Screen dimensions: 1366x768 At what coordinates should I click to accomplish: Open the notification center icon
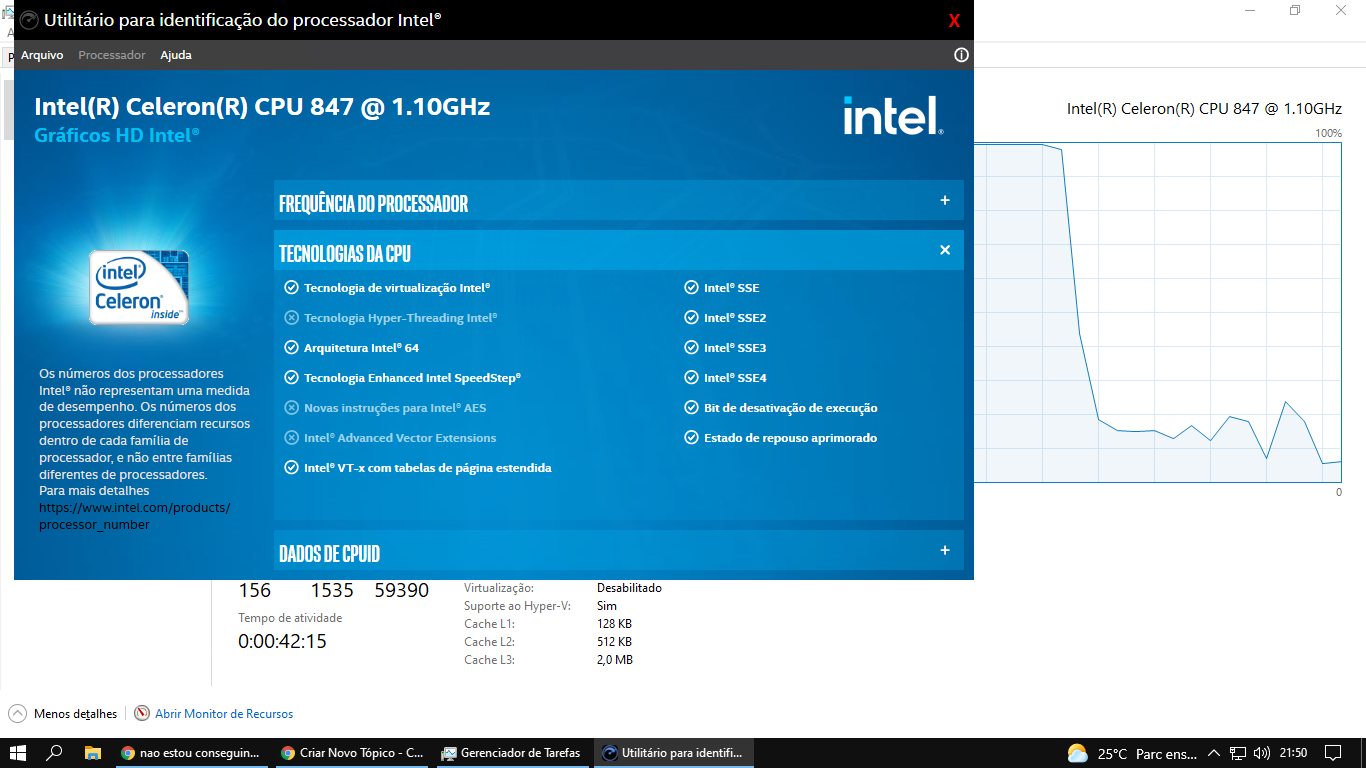pyautogui.click(x=1333, y=753)
